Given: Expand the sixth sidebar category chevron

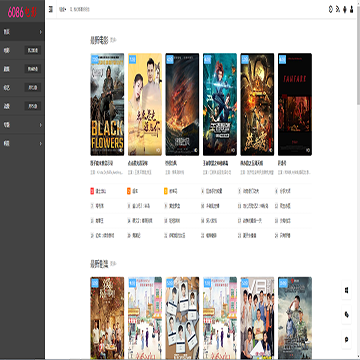Looking at the screenshot, I should point(41,125).
